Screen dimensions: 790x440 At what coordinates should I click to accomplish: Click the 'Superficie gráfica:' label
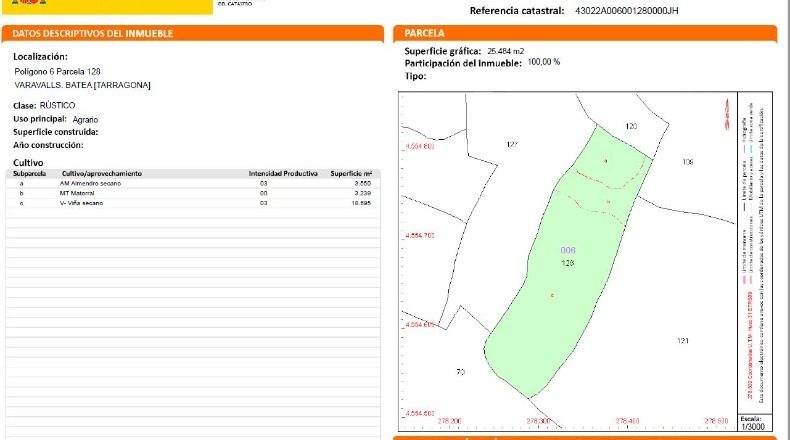(443, 51)
